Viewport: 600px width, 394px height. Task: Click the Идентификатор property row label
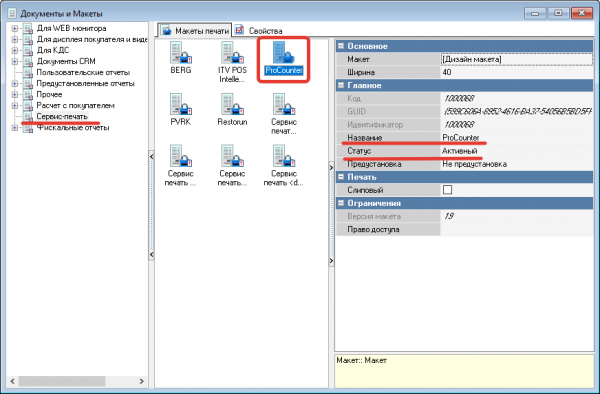[x=375, y=125]
